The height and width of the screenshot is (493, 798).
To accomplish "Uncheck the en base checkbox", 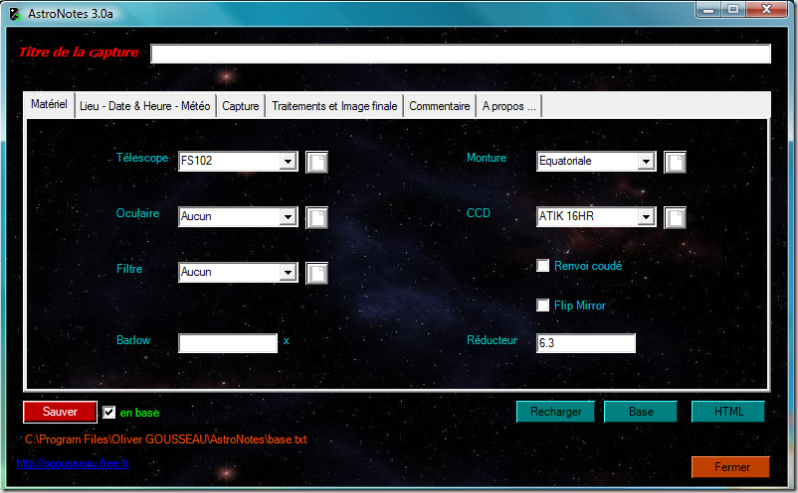I will (x=109, y=412).
